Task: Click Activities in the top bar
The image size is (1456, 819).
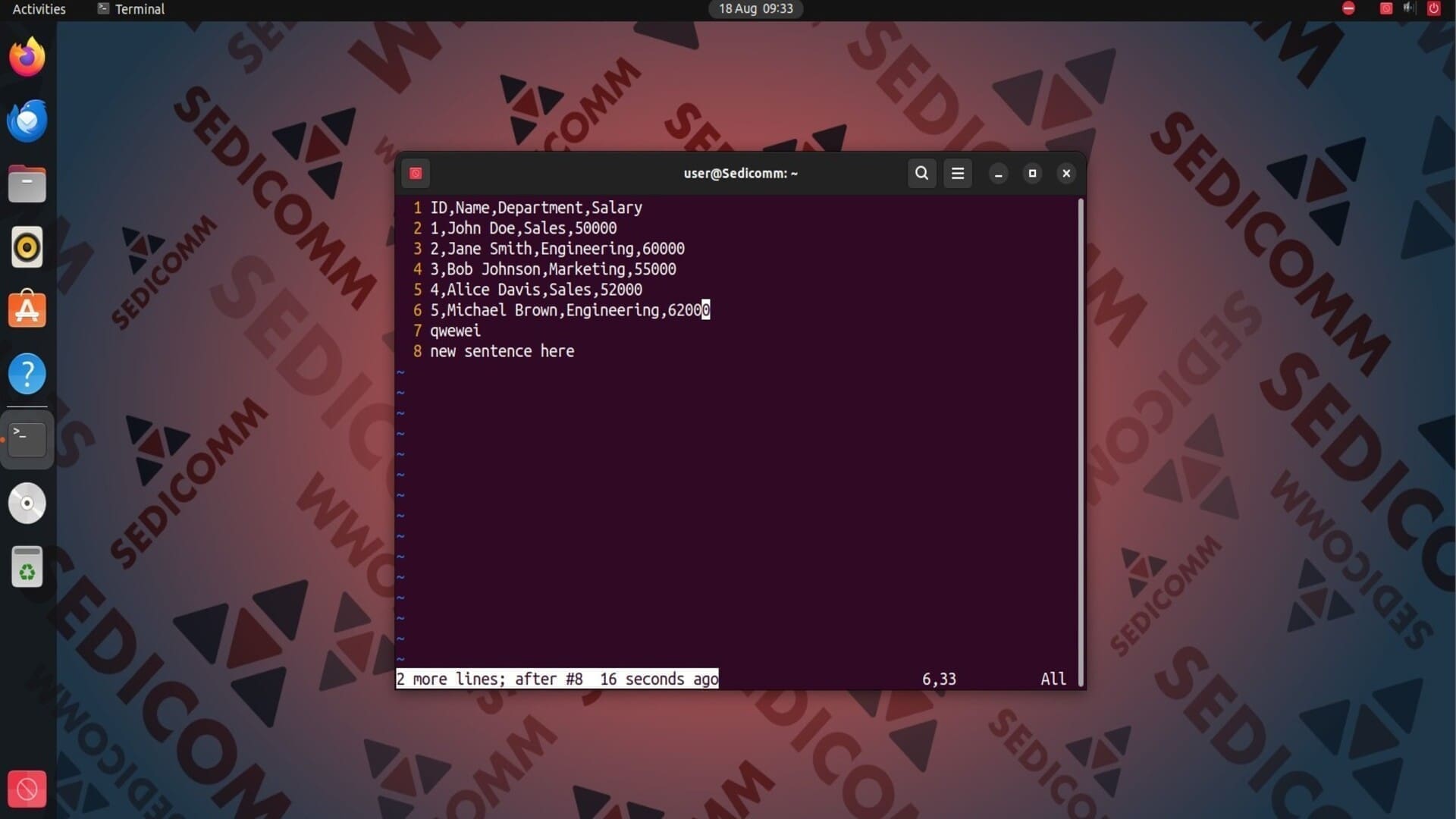Action: tap(39, 9)
